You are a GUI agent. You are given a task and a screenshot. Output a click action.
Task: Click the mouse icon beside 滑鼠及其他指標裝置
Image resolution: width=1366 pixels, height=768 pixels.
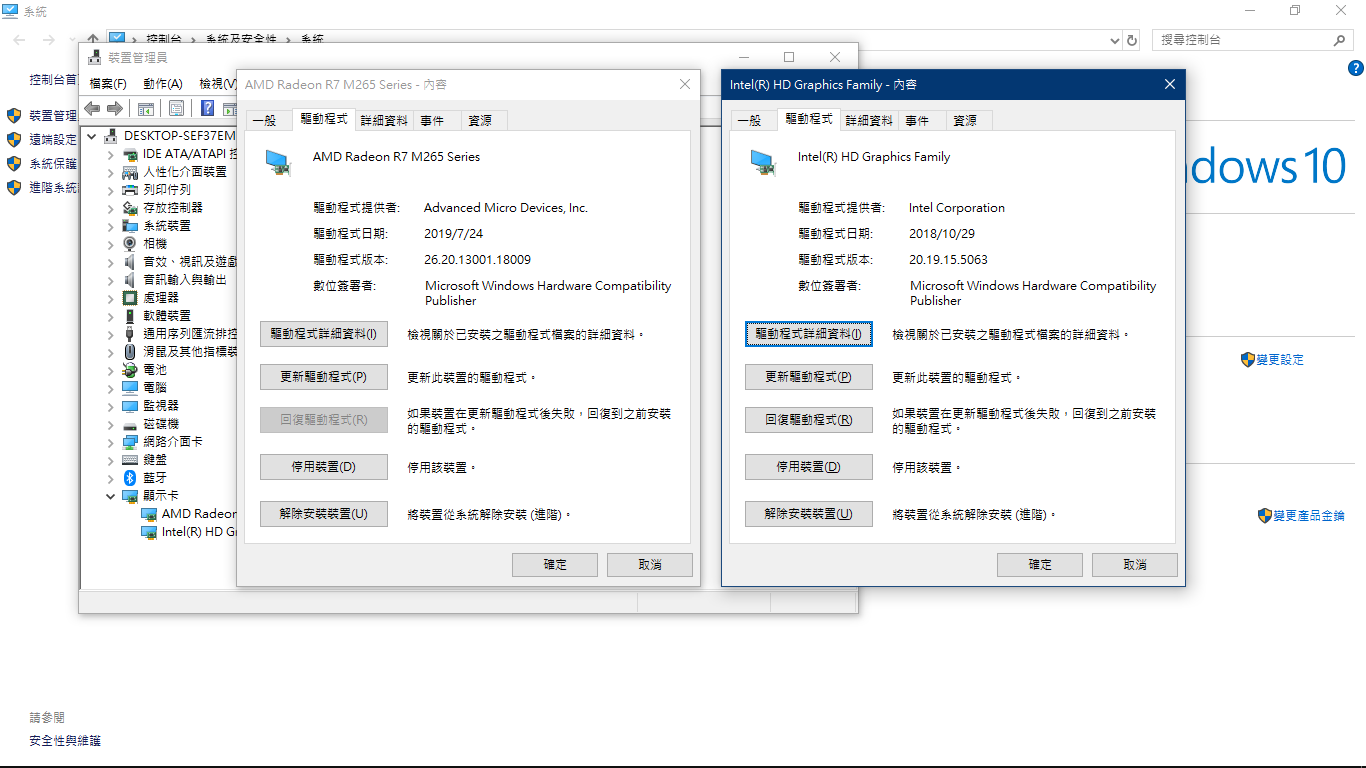coord(130,352)
